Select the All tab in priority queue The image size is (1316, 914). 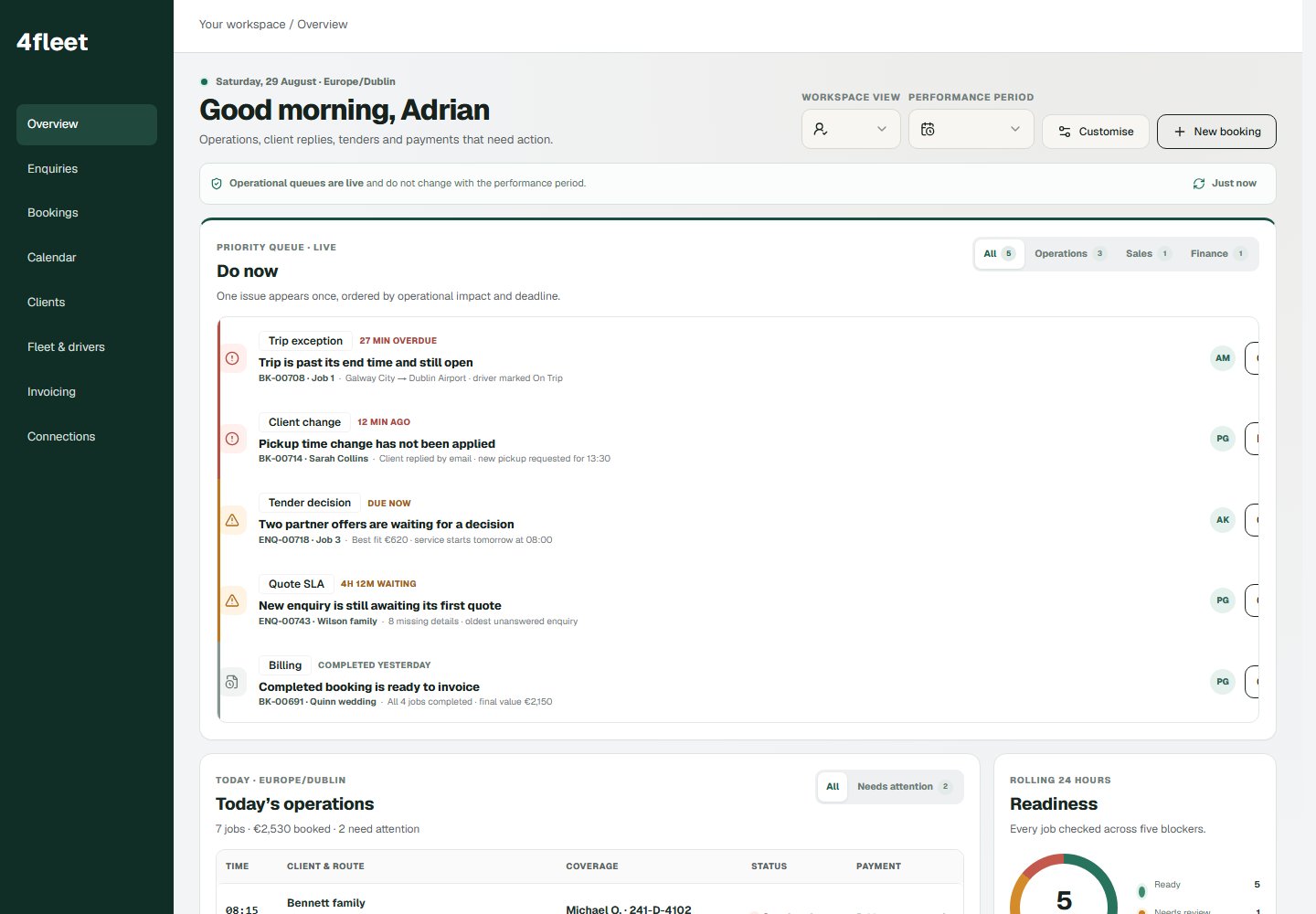(x=999, y=254)
